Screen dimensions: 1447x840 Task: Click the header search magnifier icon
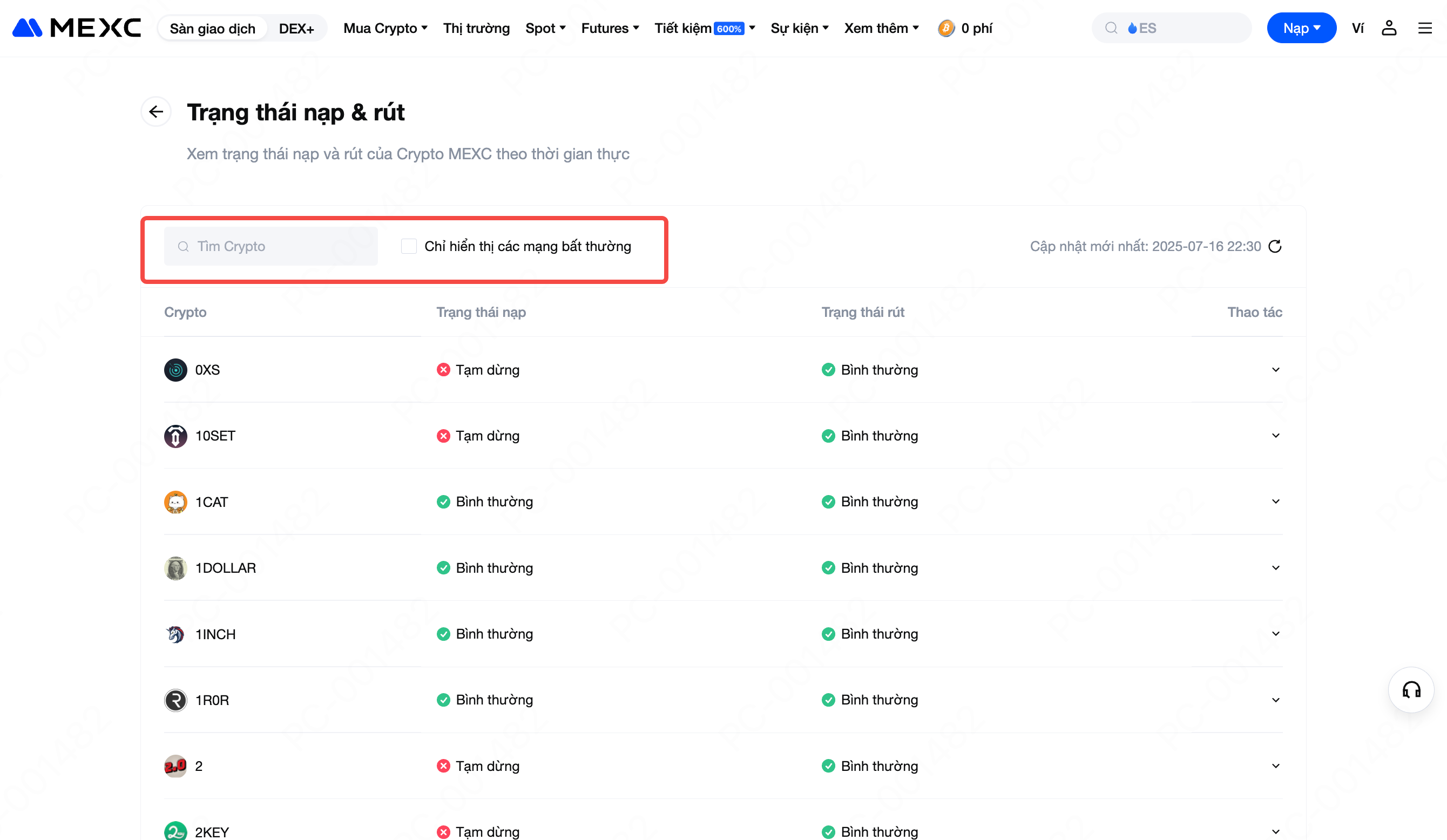click(1111, 28)
